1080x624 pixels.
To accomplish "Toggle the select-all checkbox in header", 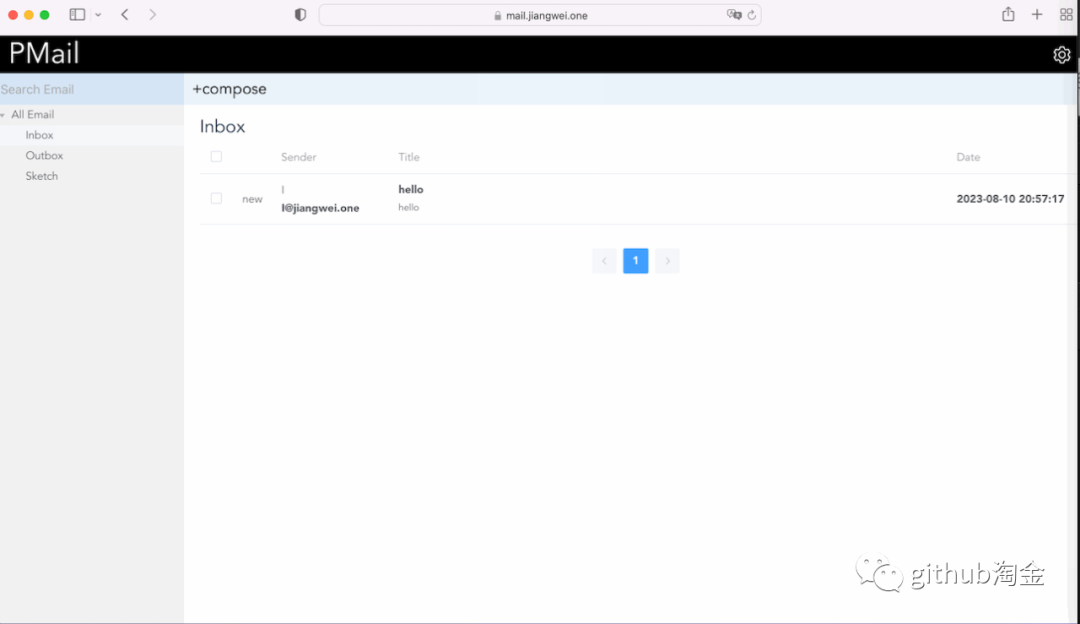I will (216, 157).
